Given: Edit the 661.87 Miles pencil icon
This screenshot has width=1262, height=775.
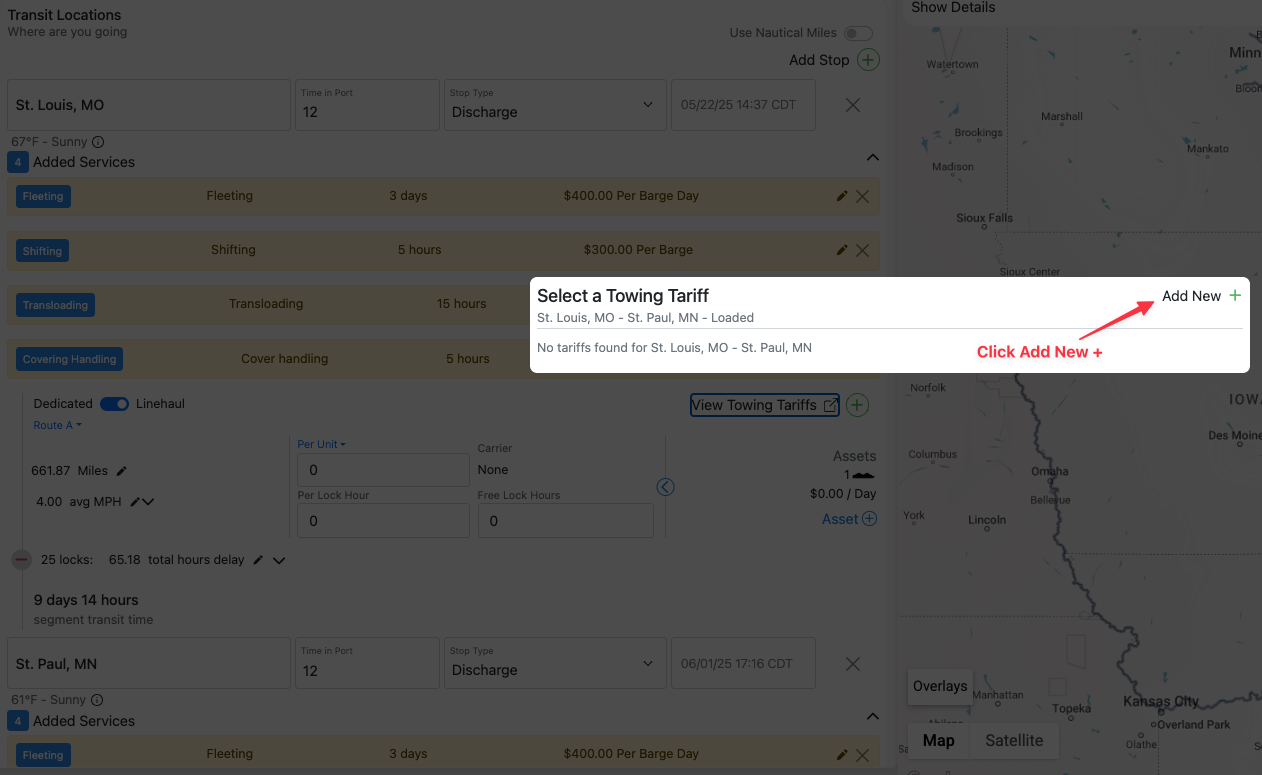Looking at the screenshot, I should pos(122,471).
